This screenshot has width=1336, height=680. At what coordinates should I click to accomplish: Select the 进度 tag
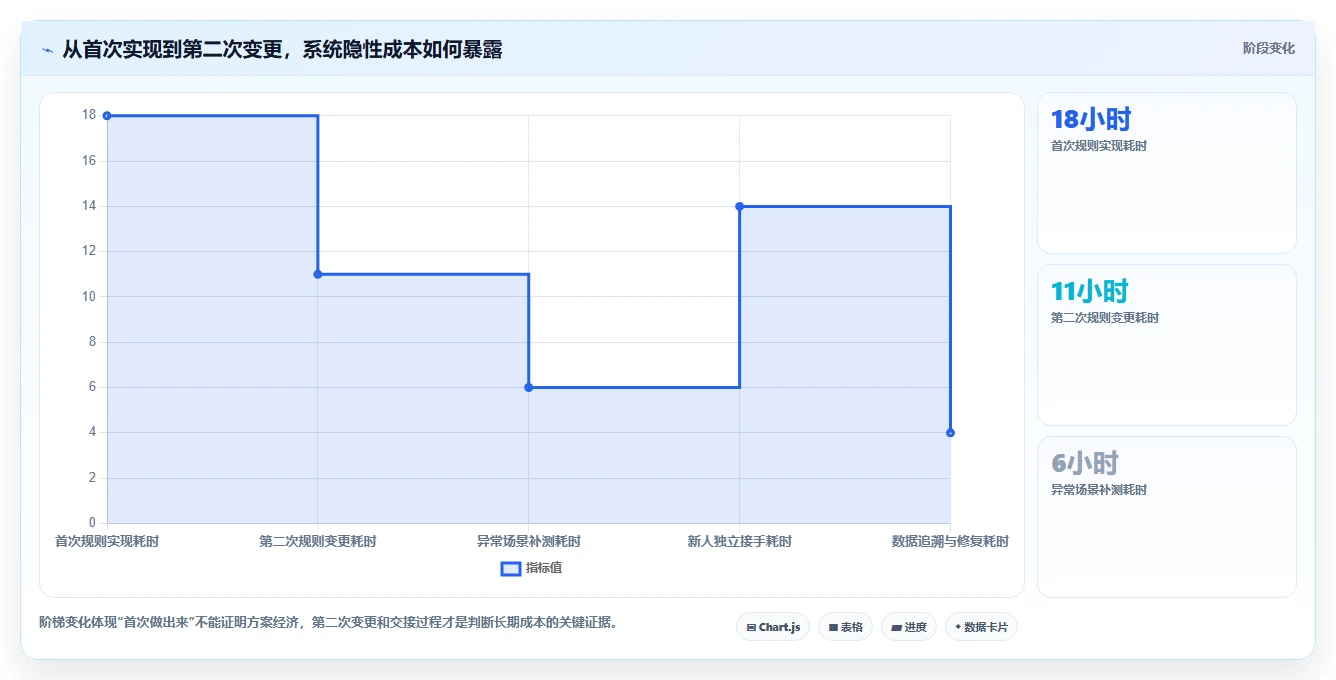click(908, 627)
